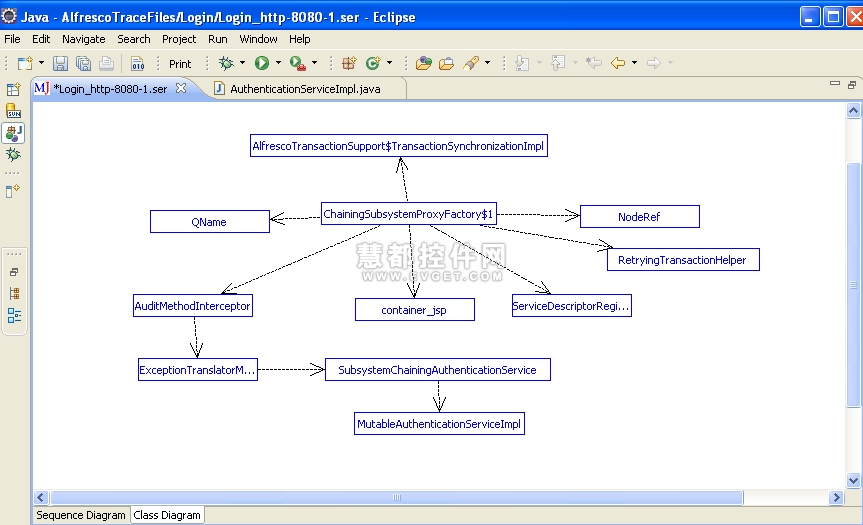This screenshot has width=863, height=525.
Task: Click the New Java Class icon
Action: [x=373, y=63]
